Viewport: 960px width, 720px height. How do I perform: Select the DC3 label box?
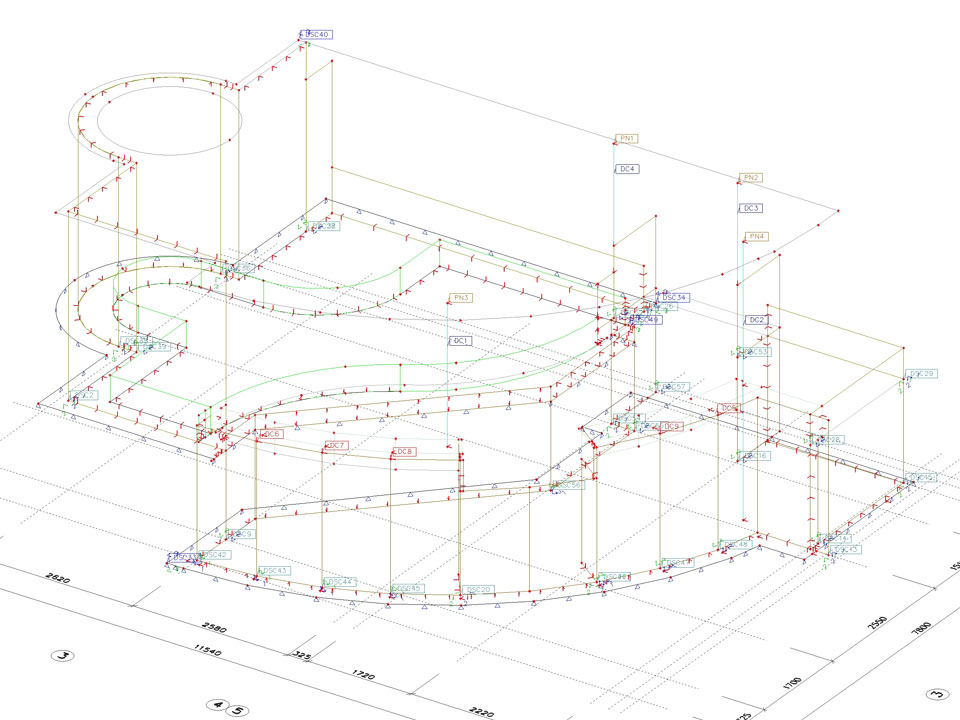[x=750, y=209]
